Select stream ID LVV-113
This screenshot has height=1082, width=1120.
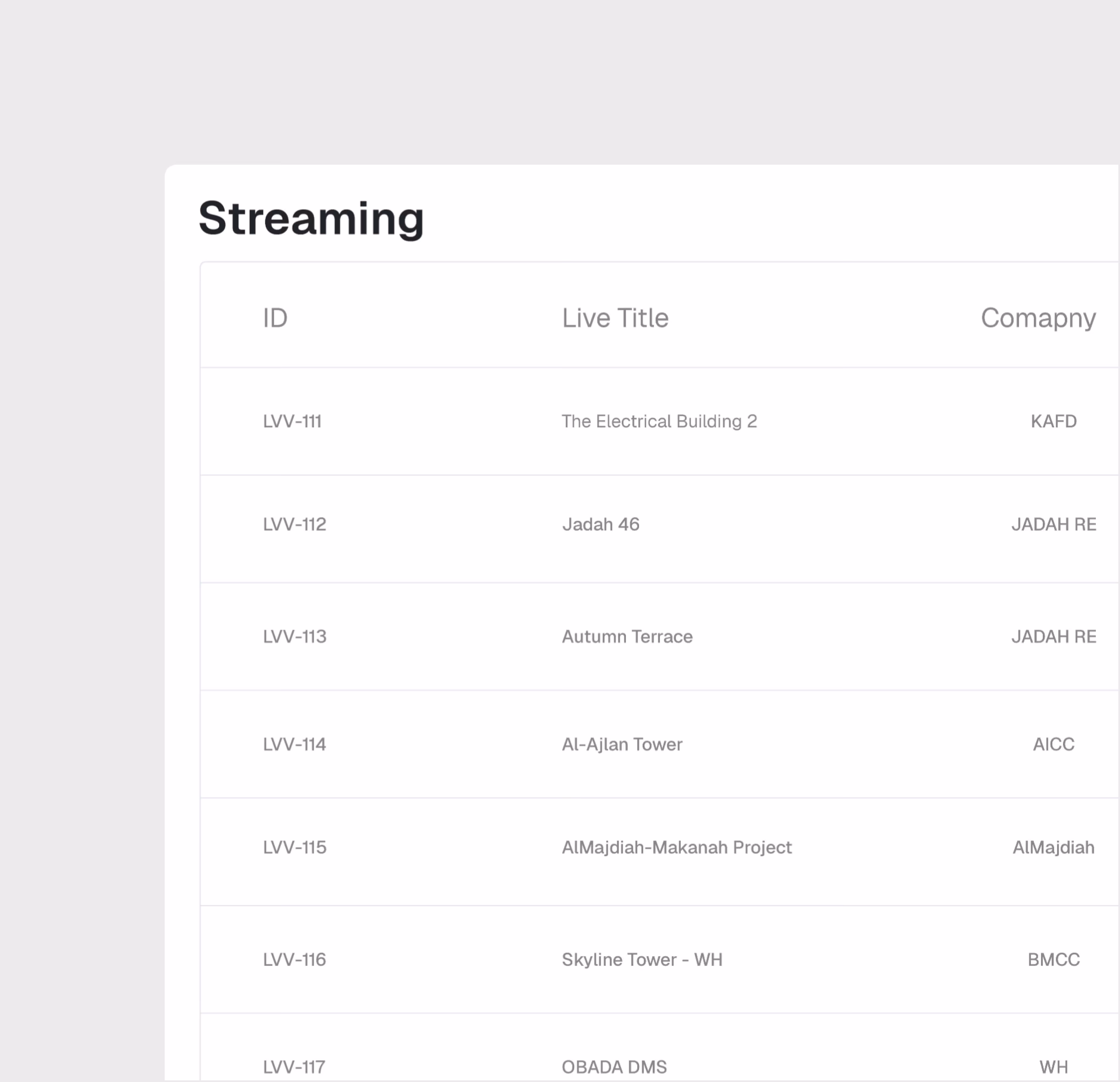click(294, 637)
